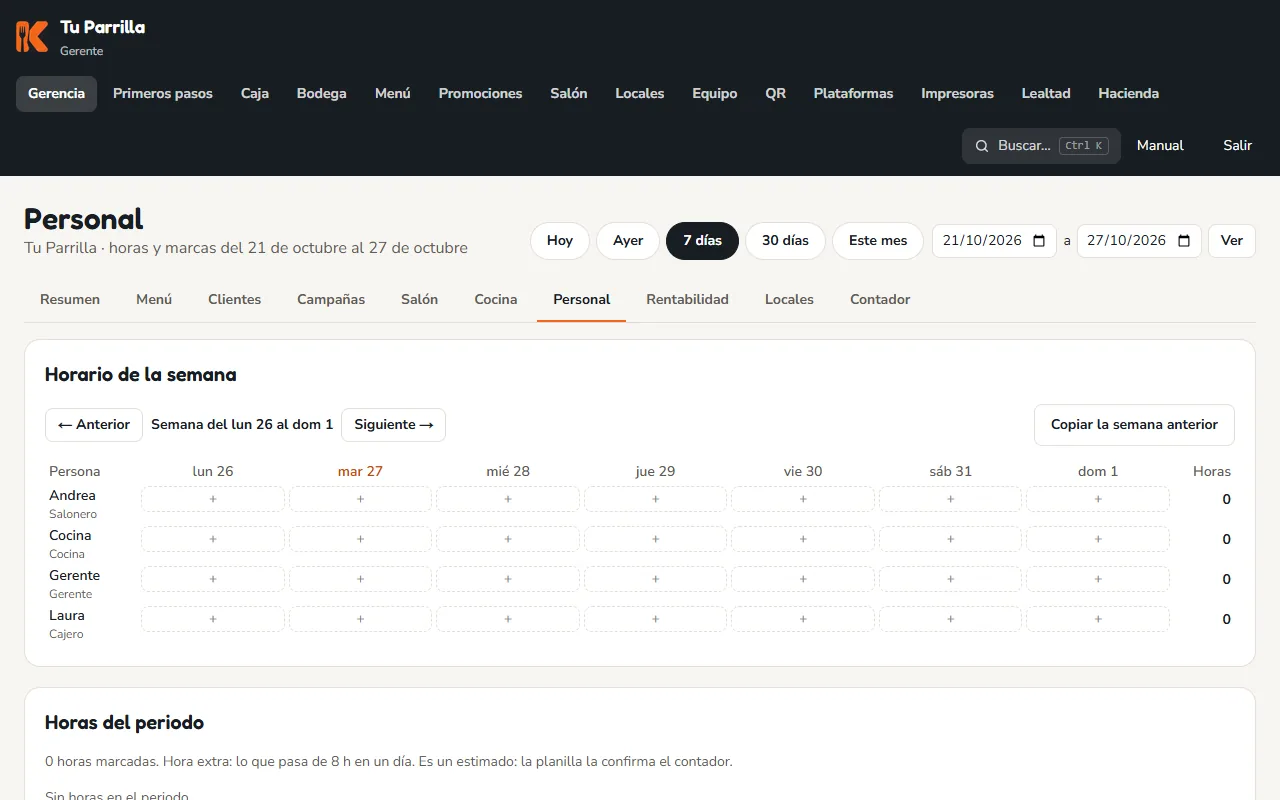
Task: Click the start date field 21/10/2026
Action: [994, 241]
